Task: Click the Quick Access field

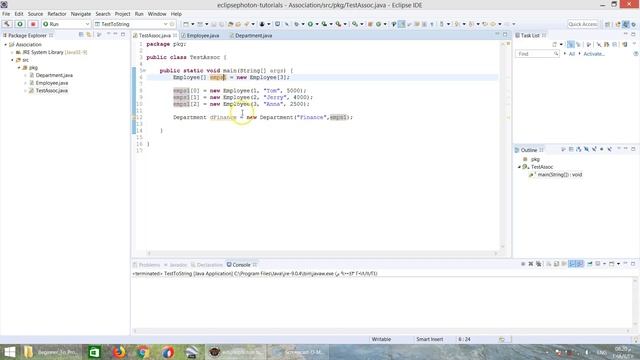Action: 583,24
